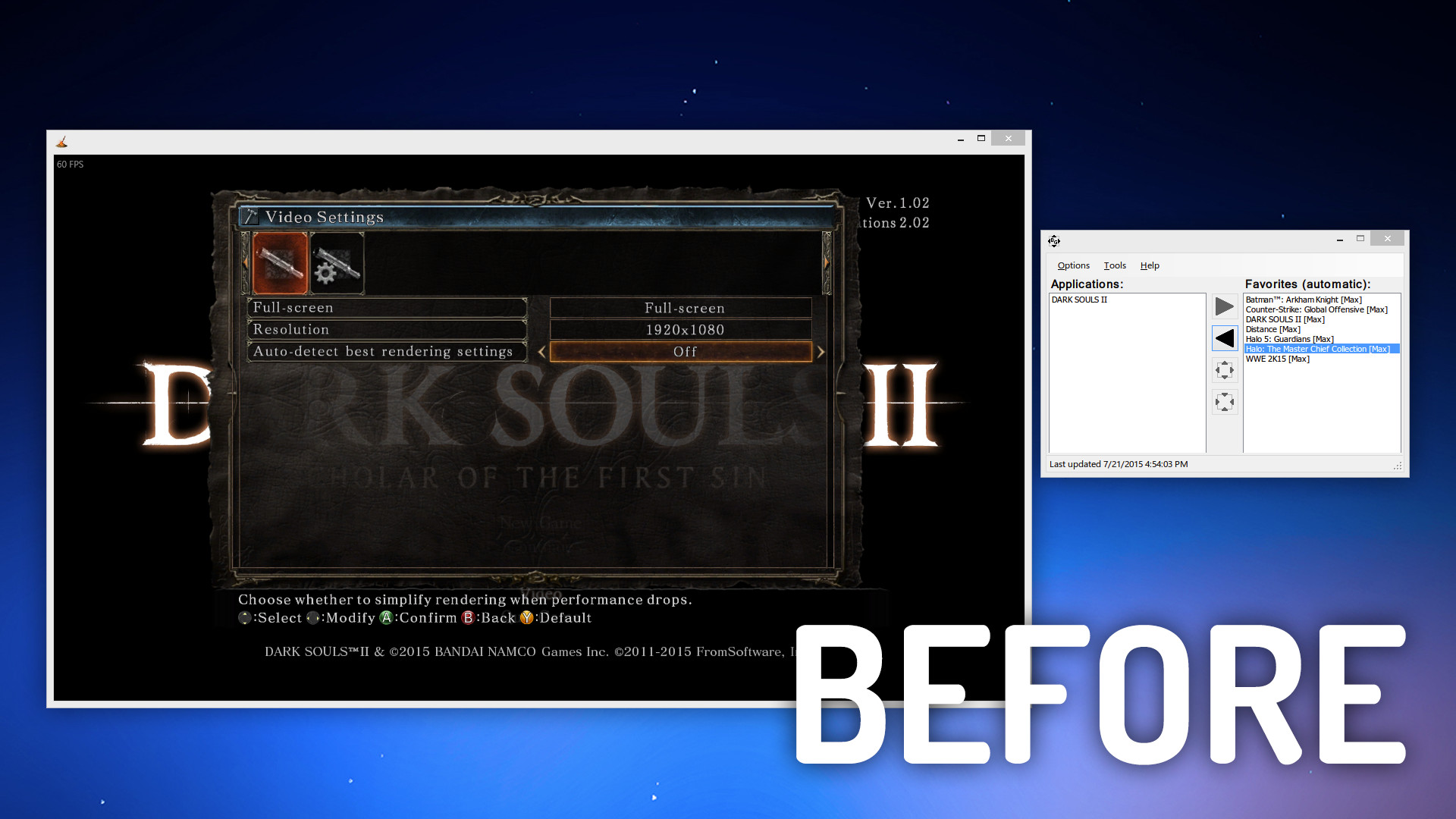The image size is (1456, 819).
Task: Open the Options menu
Action: 1074,265
